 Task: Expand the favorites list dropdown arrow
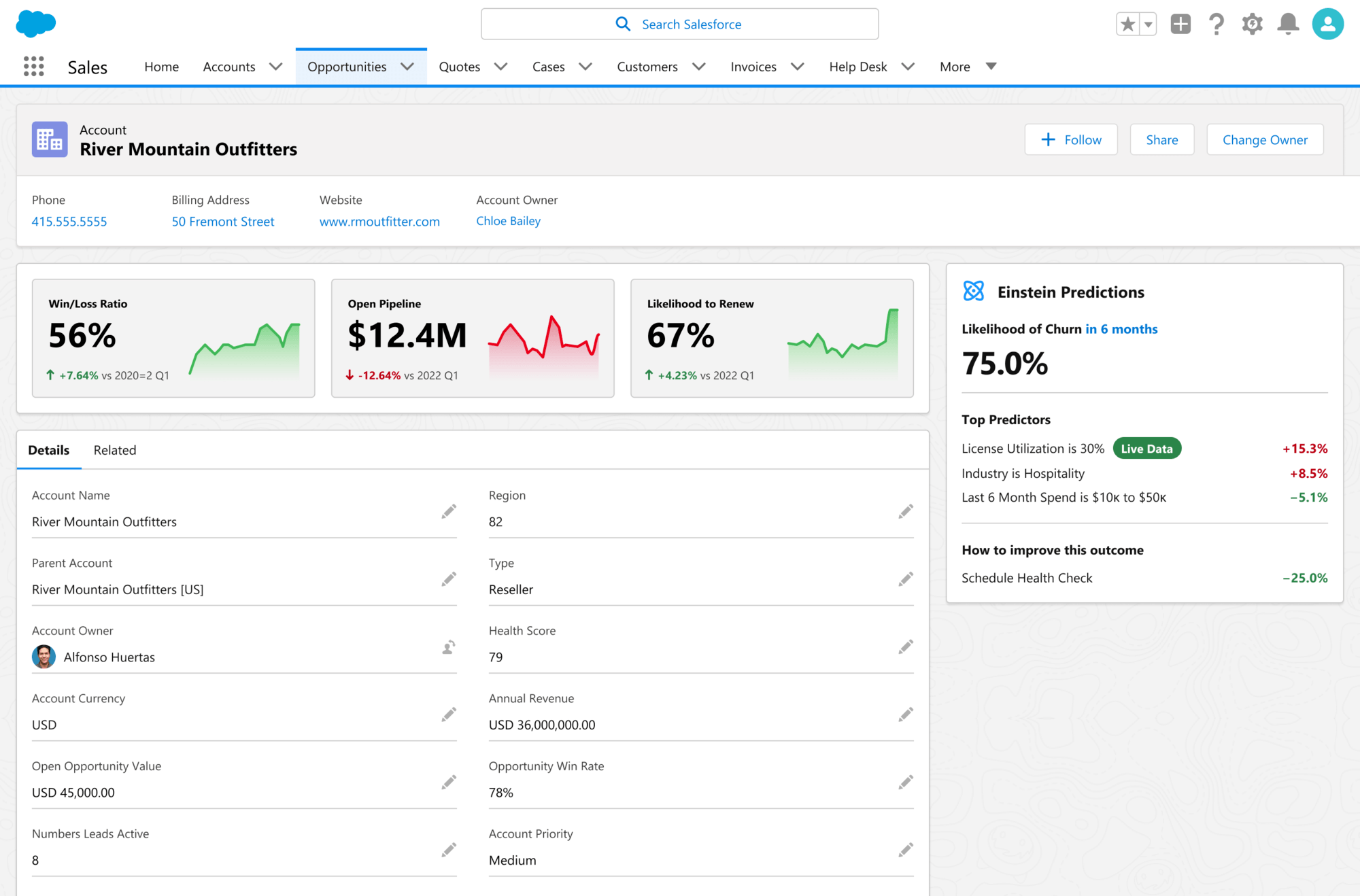pyautogui.click(x=1148, y=24)
